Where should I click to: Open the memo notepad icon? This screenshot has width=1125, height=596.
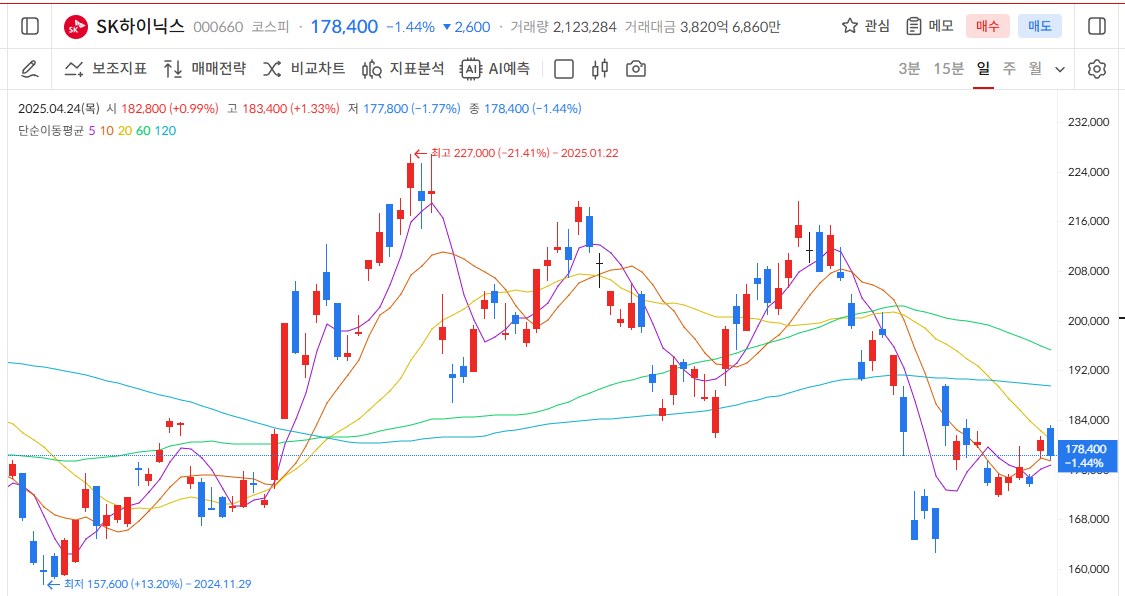click(913, 26)
